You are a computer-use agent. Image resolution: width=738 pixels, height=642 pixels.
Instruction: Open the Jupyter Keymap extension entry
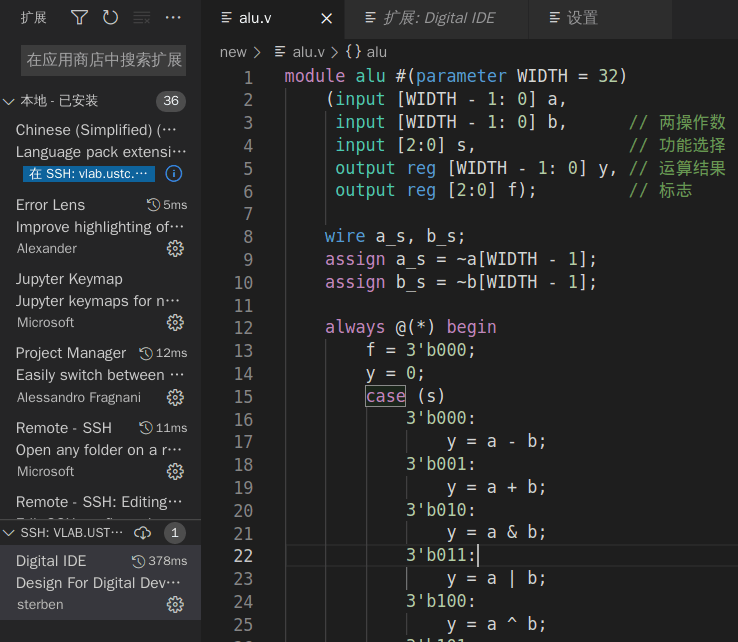pyautogui.click(x=100, y=301)
